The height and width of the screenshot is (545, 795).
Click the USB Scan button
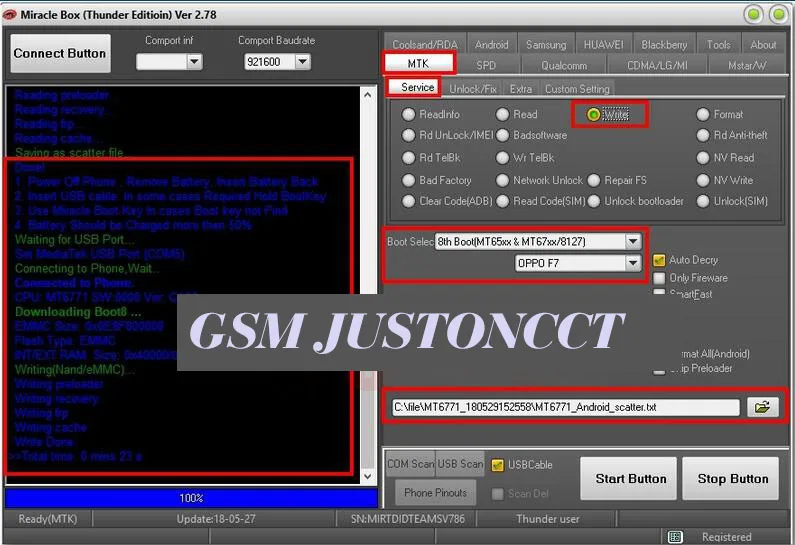coord(460,464)
